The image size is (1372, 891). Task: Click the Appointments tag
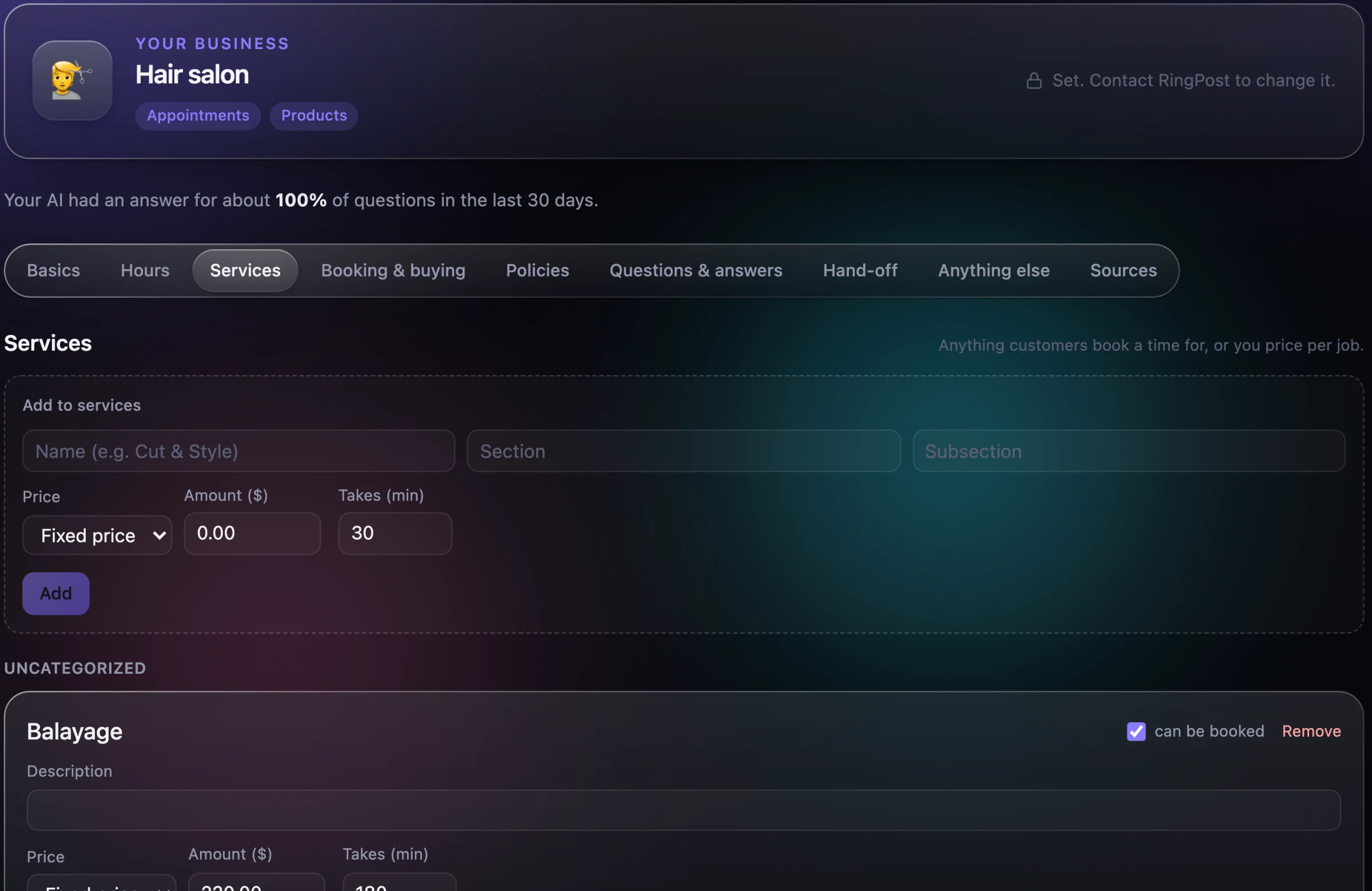click(198, 116)
